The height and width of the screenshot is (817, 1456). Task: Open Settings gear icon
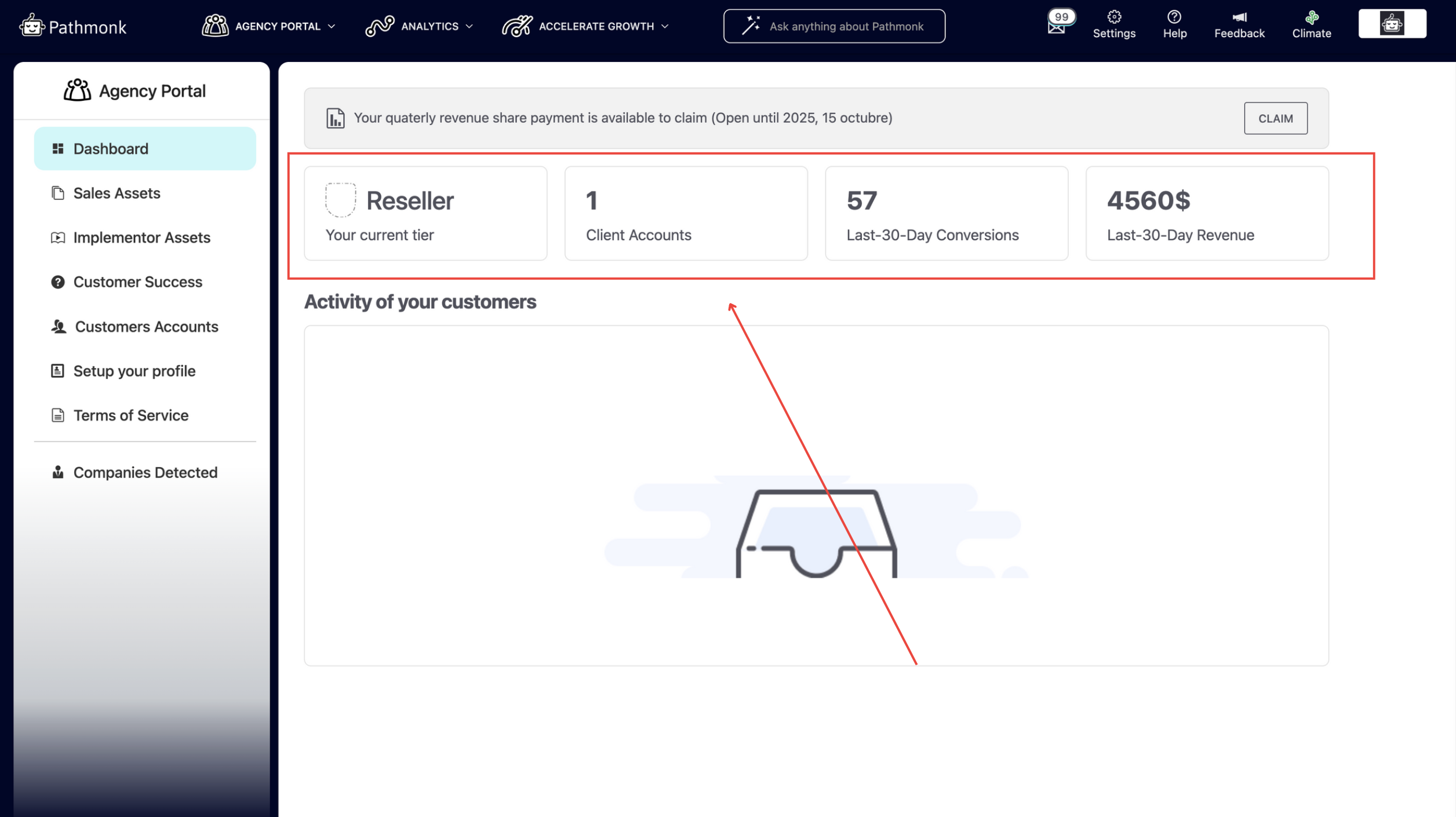pos(1113,17)
